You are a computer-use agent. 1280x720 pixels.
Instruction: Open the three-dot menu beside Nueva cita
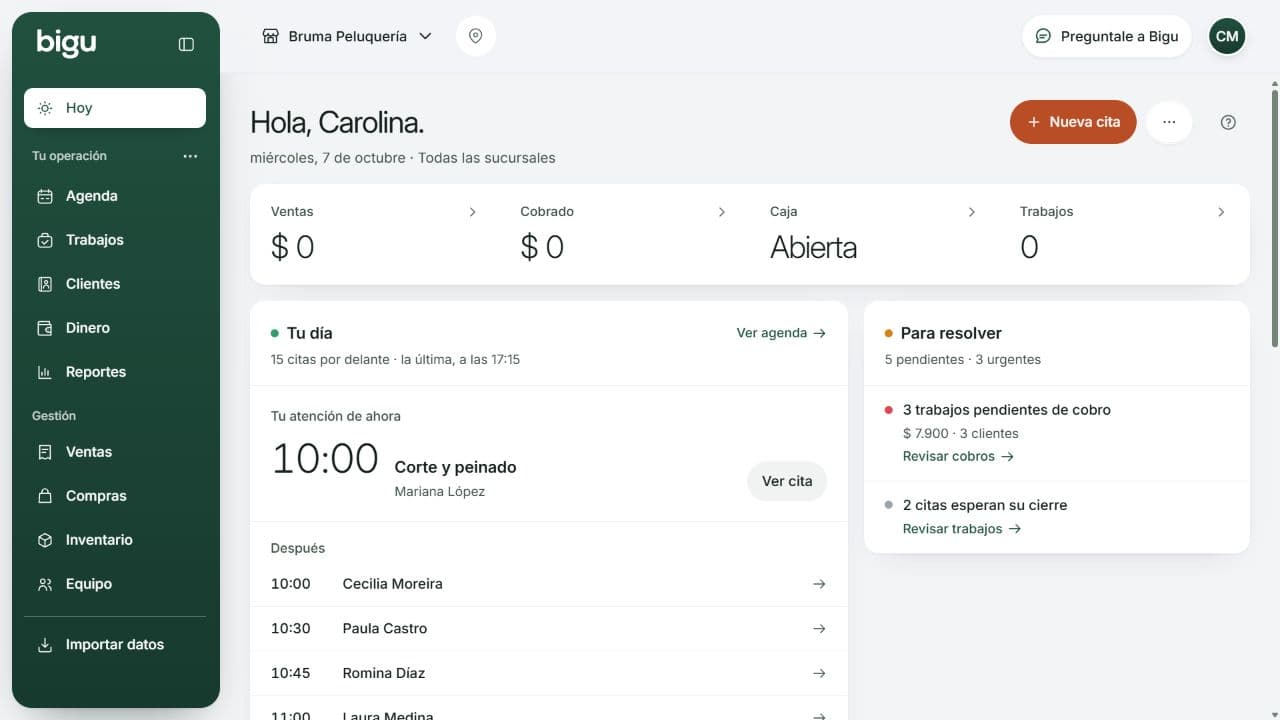click(x=1169, y=122)
